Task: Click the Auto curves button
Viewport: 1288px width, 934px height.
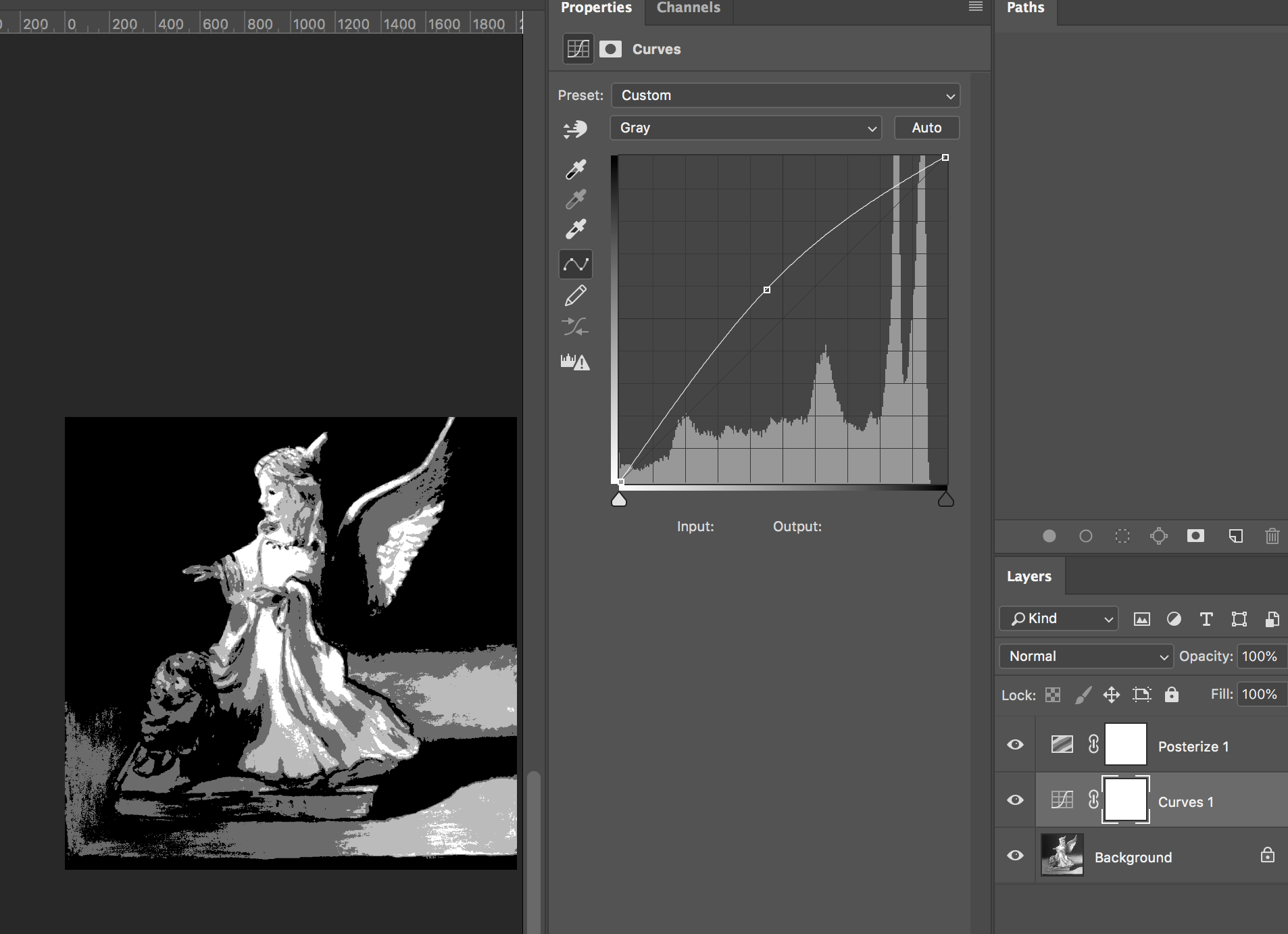Action: [926, 128]
